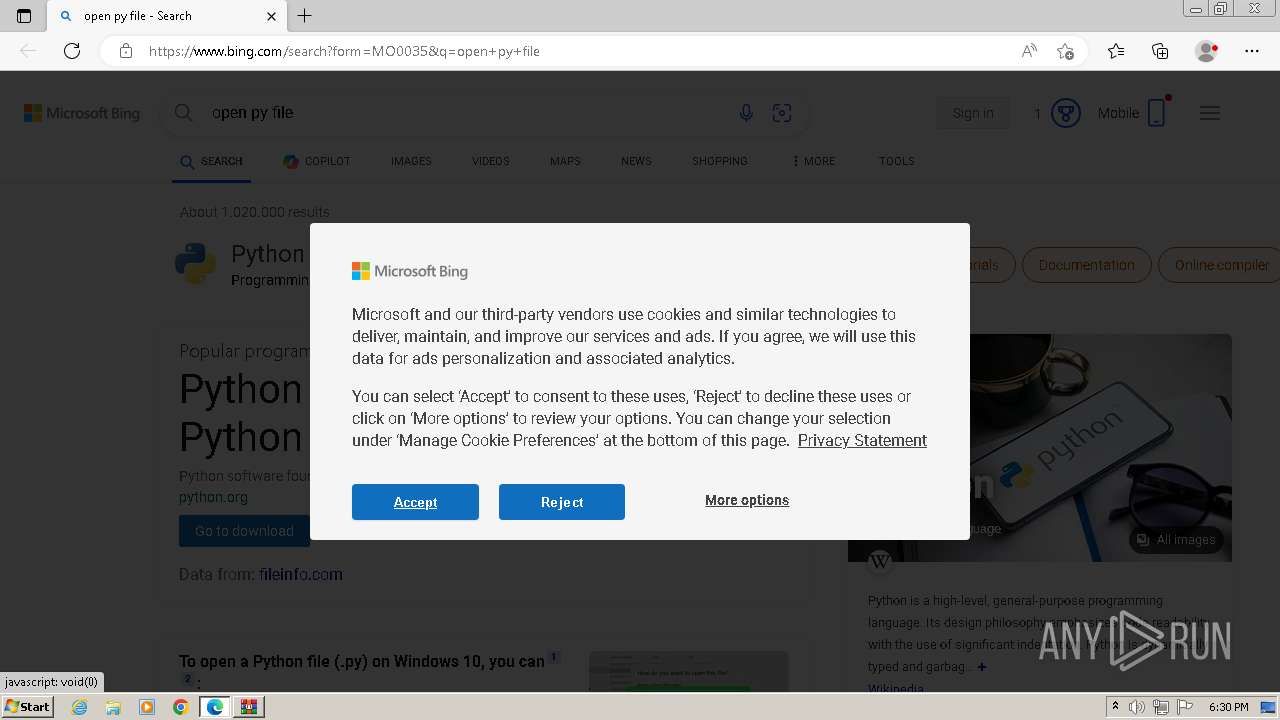Show hidden tray icons arrow
This screenshot has width=1280, height=720.
1115,707
